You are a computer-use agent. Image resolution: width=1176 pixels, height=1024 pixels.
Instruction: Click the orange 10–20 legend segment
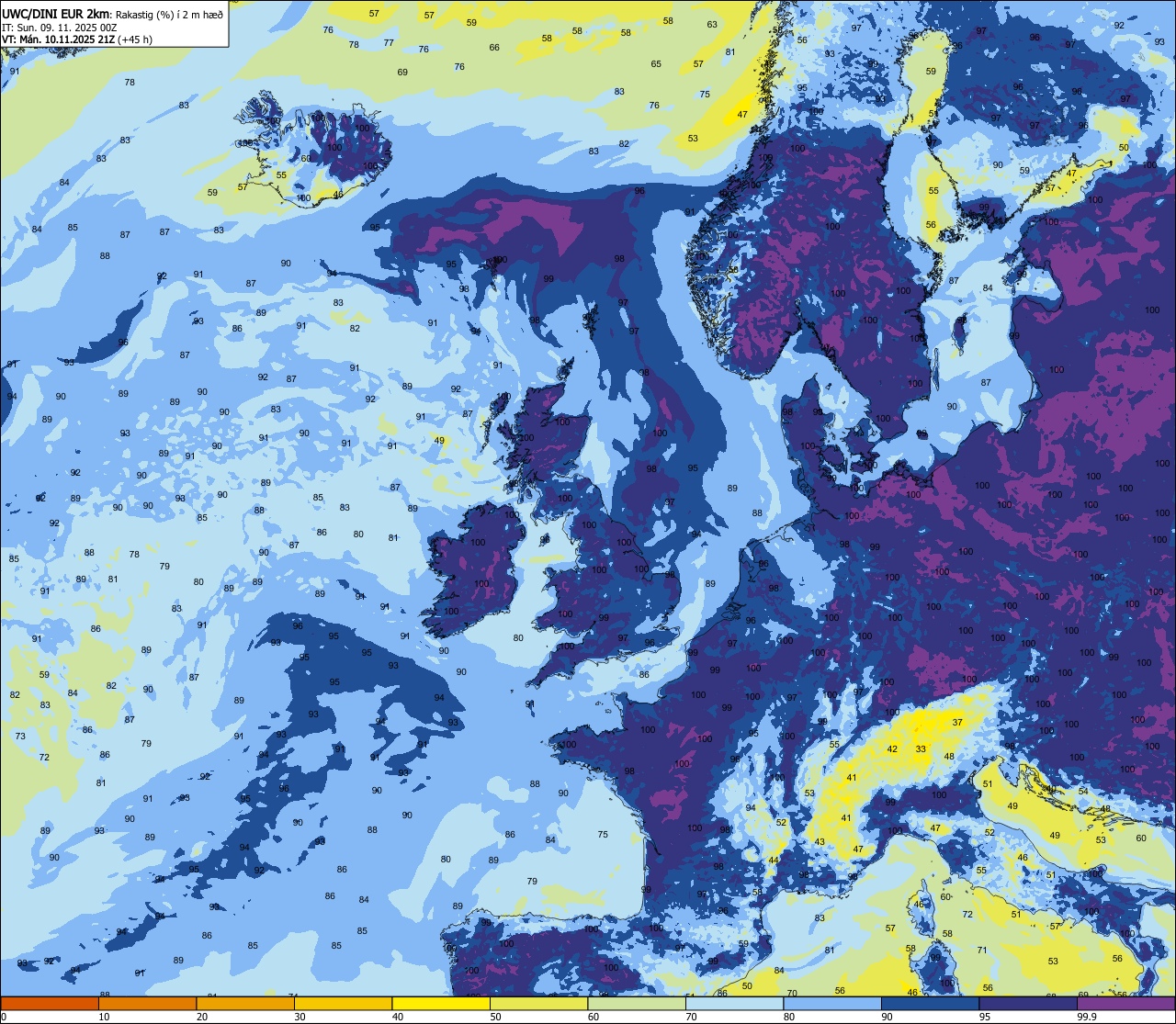pos(147,1004)
